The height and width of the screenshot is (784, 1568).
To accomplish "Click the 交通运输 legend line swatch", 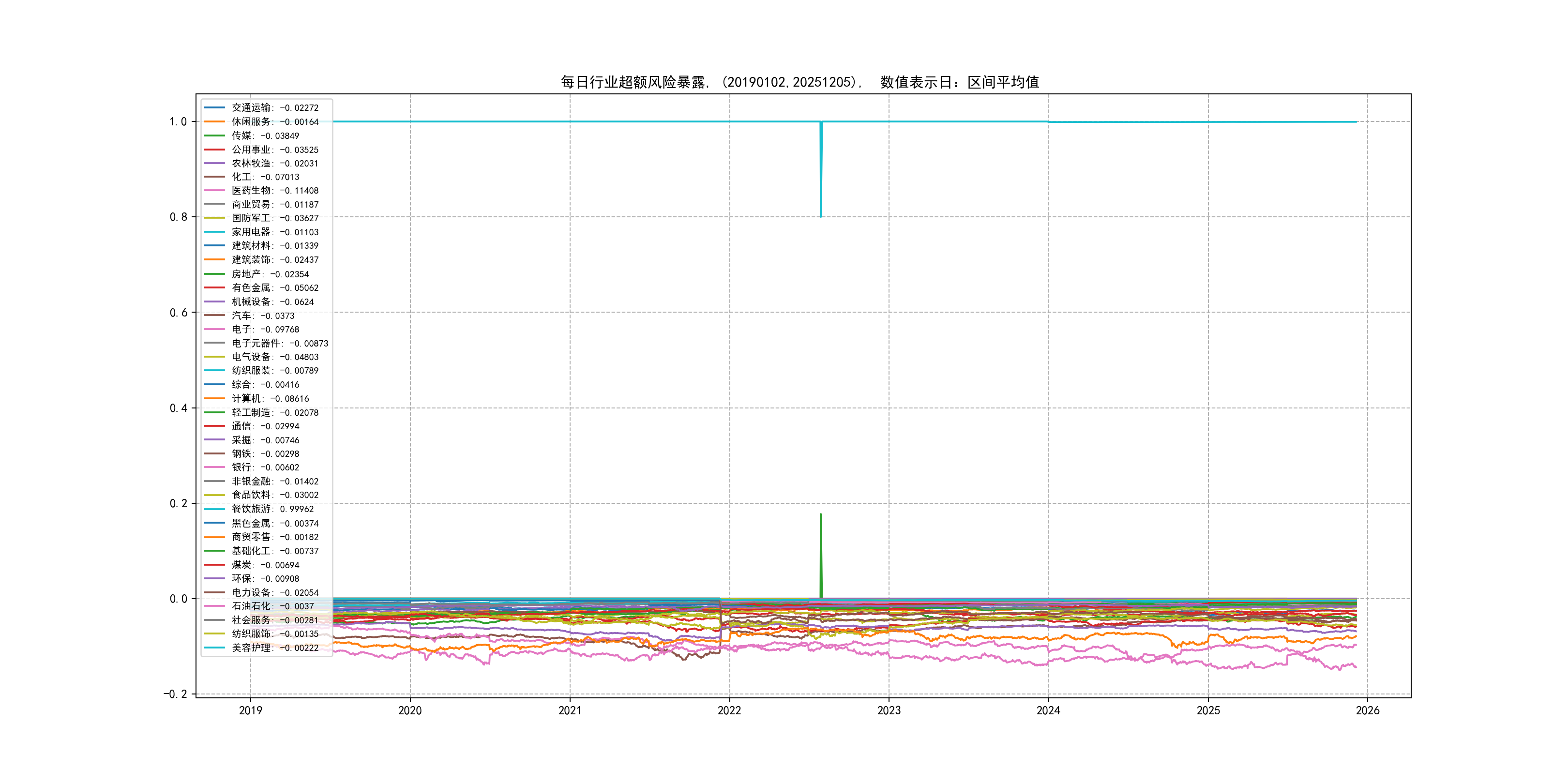I will coord(213,108).
